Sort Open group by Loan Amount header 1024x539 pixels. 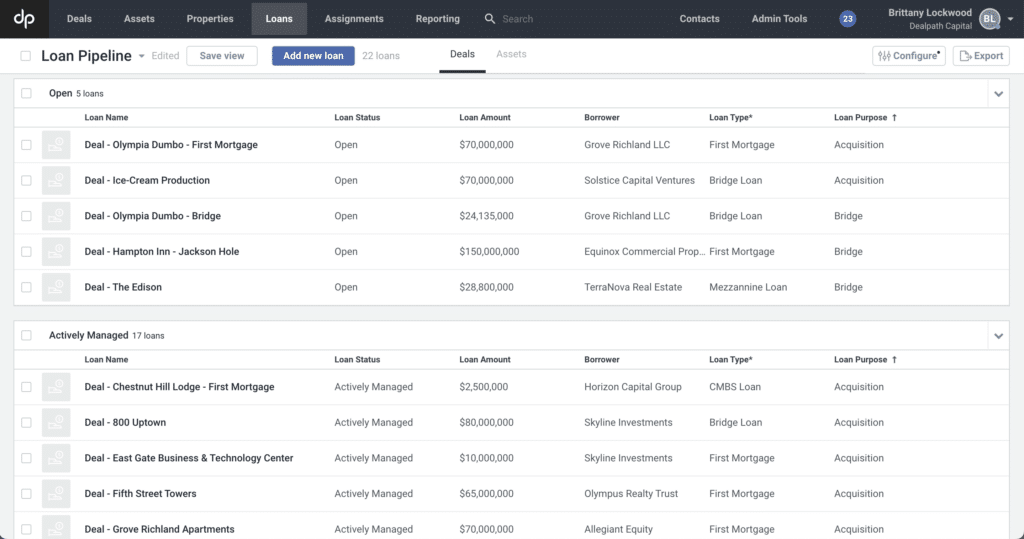coord(485,118)
